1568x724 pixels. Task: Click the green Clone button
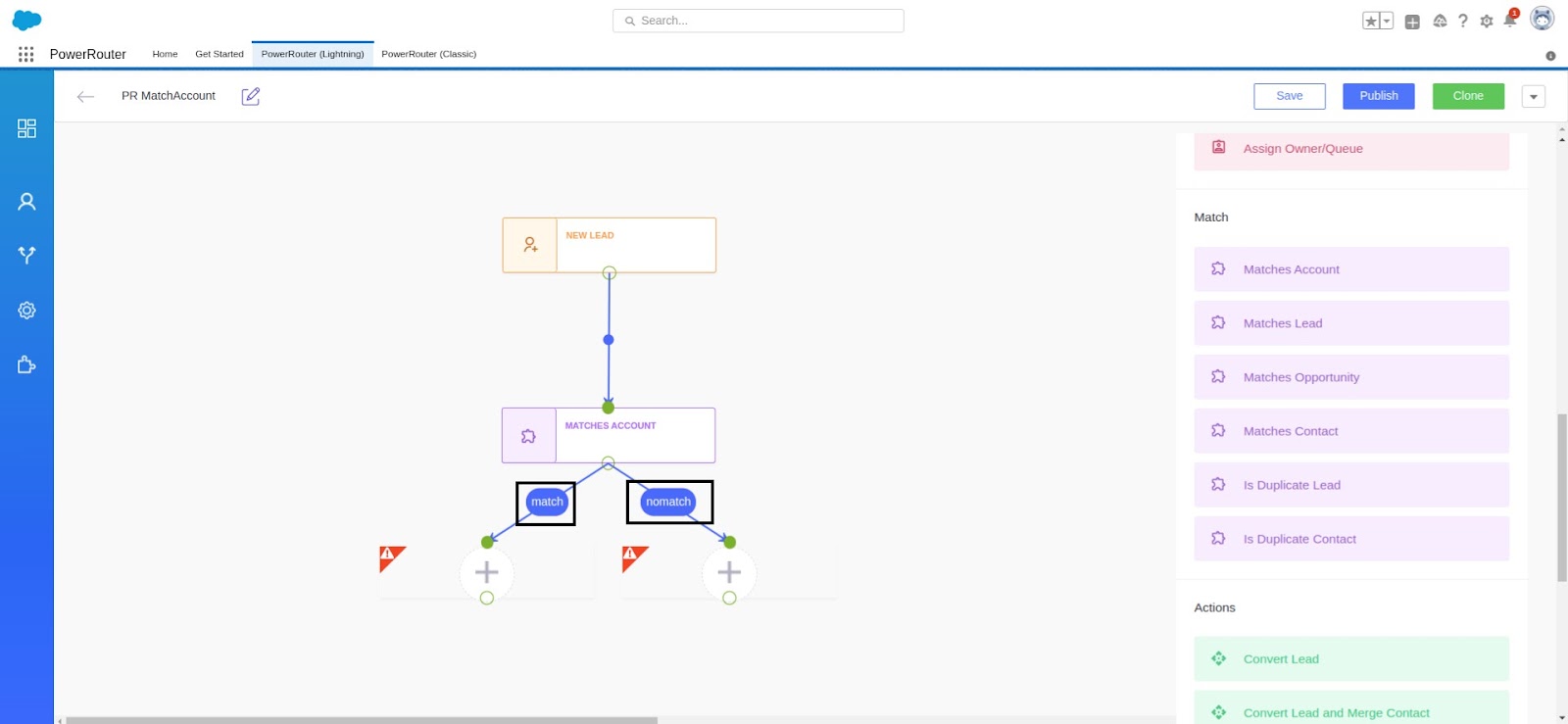pyautogui.click(x=1468, y=96)
